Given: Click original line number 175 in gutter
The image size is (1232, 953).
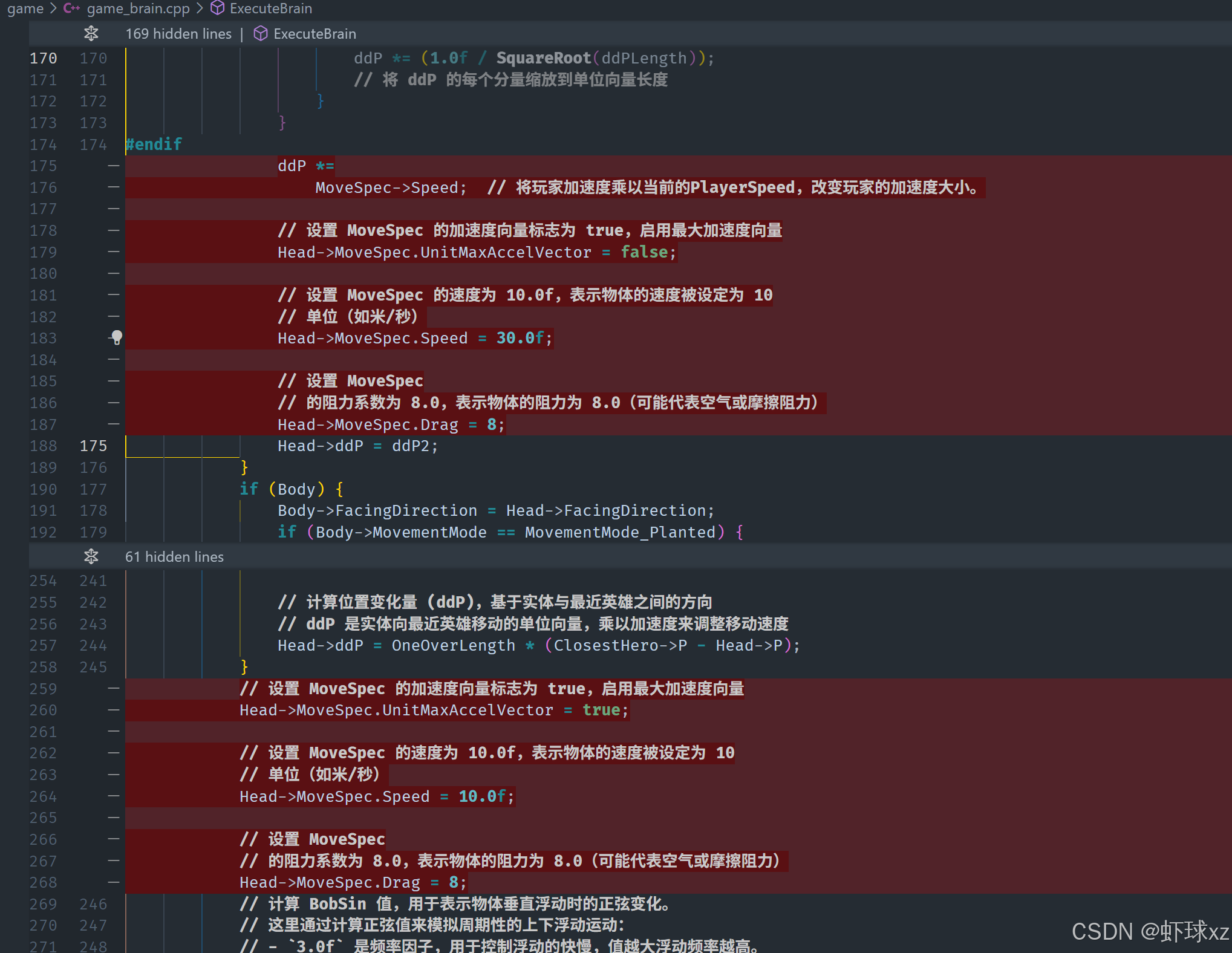Looking at the screenshot, I should point(43,166).
